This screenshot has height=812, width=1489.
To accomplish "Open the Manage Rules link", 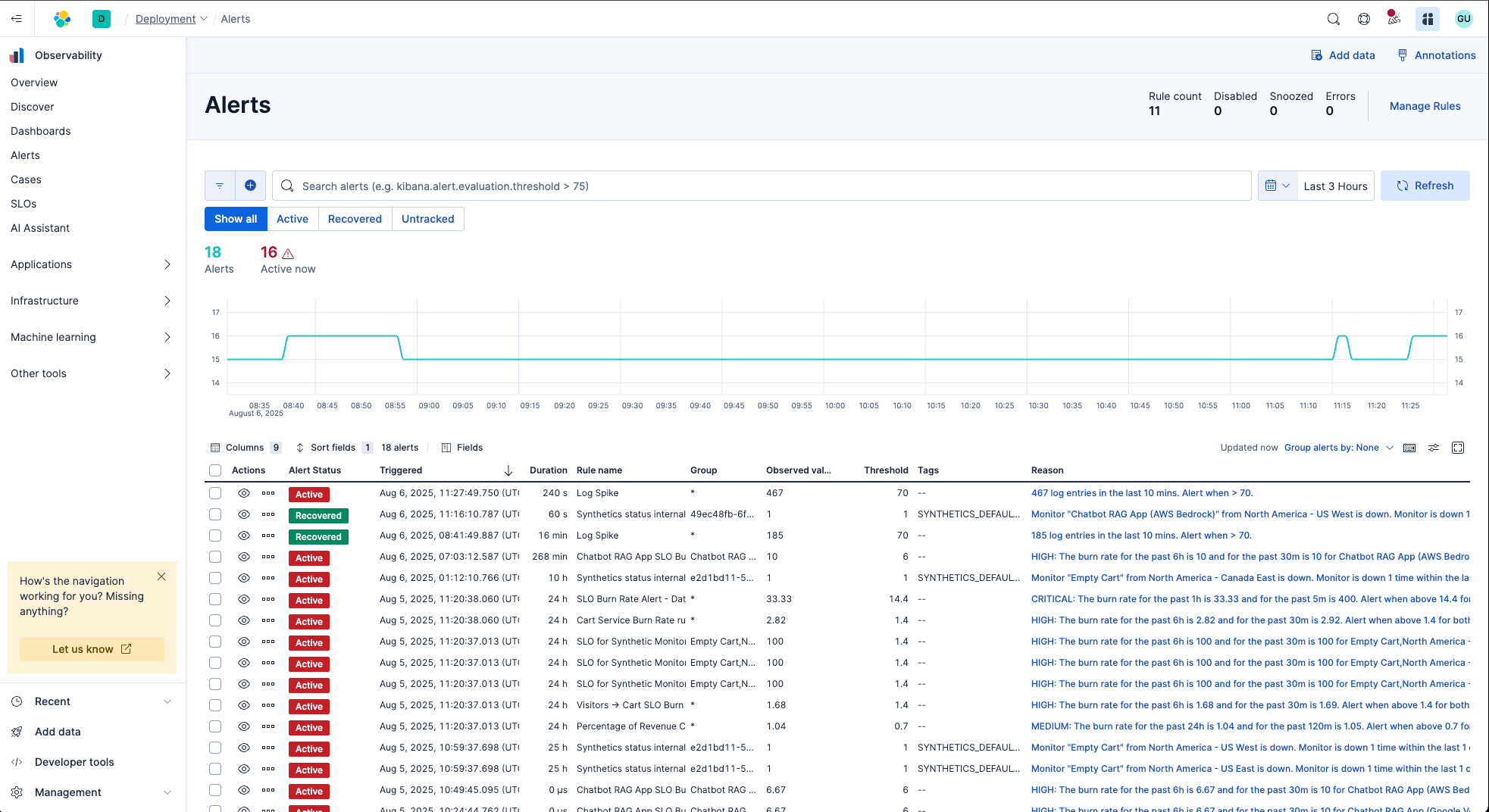I will pos(1425,106).
